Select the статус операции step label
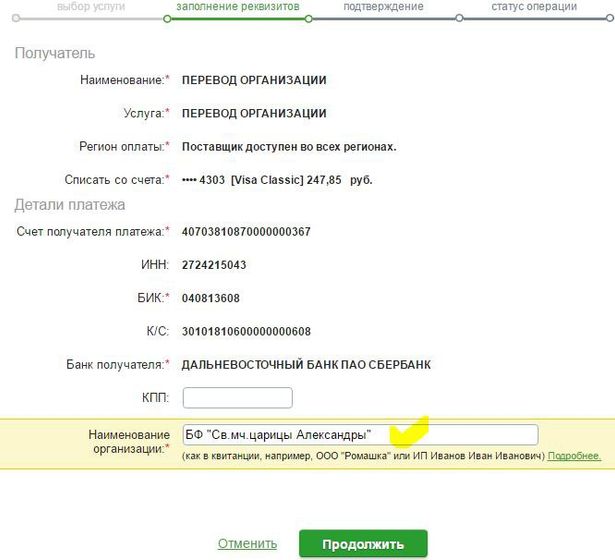The height and width of the screenshot is (560, 615). click(x=534, y=7)
